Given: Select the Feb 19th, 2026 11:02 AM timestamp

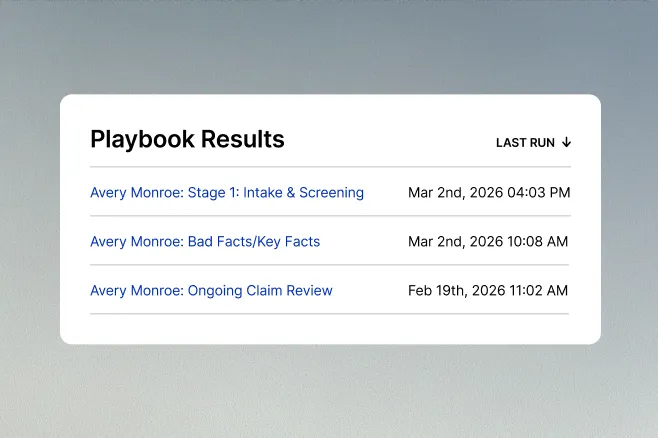Looking at the screenshot, I should click(x=488, y=291).
